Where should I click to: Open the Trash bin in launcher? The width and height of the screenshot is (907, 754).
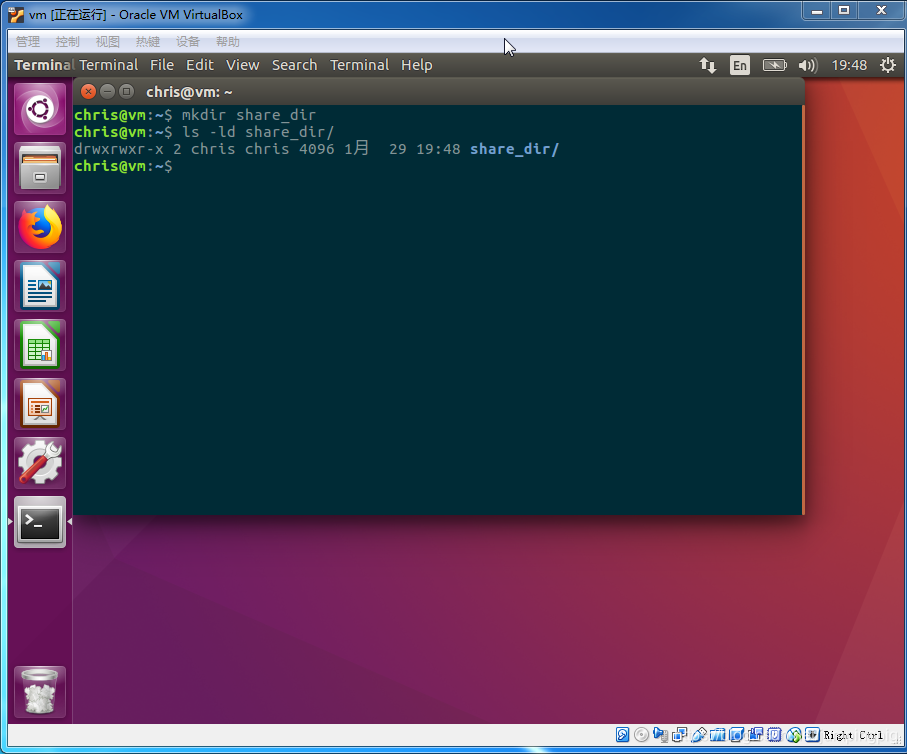pyautogui.click(x=40, y=692)
